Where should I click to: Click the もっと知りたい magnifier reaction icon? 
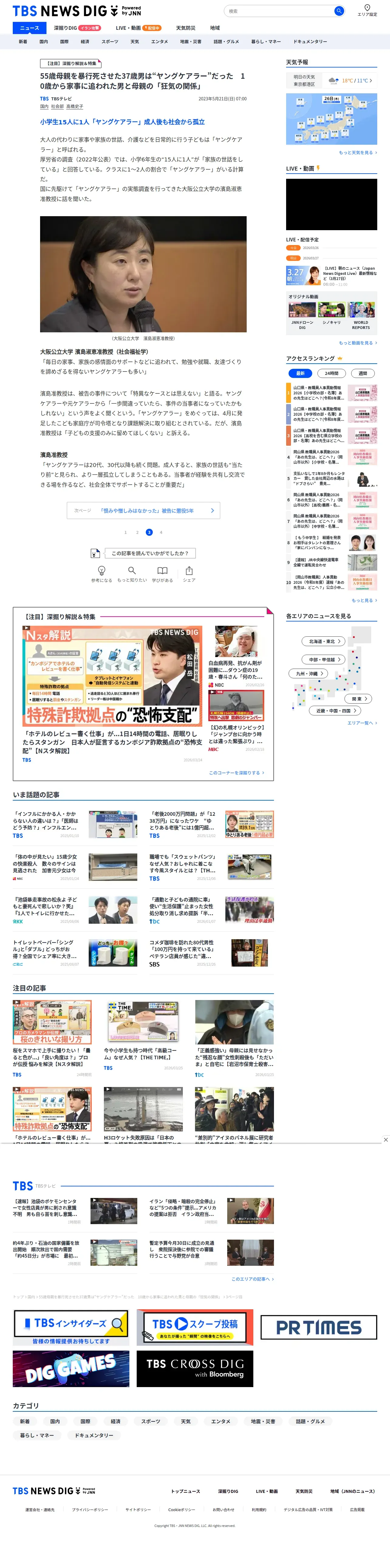tap(132, 570)
